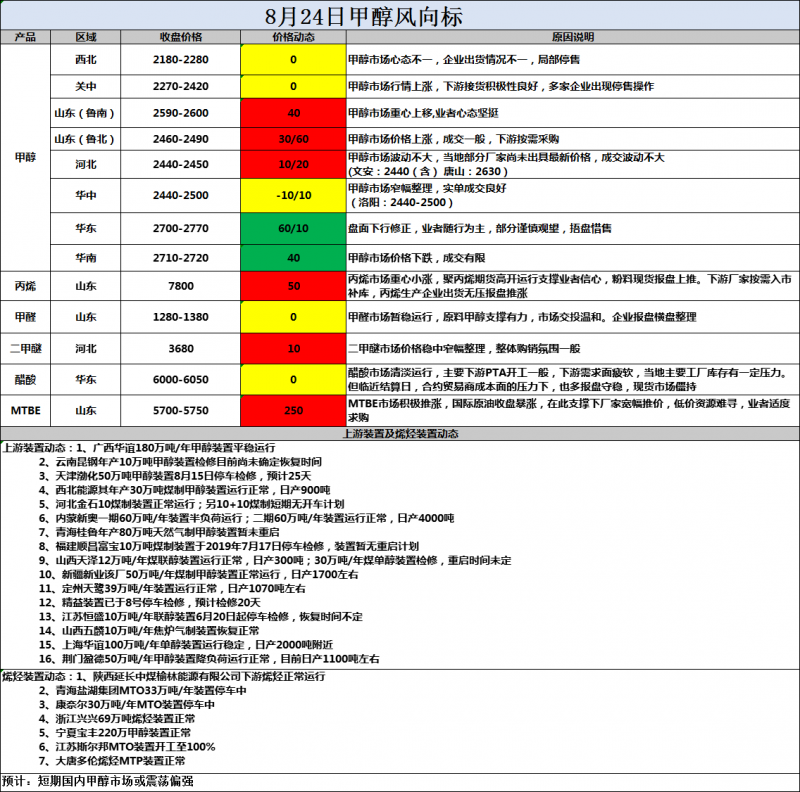Click the 甲醛 closing price "1280-1380"
Screen dimensions: 800x792
tap(181, 317)
